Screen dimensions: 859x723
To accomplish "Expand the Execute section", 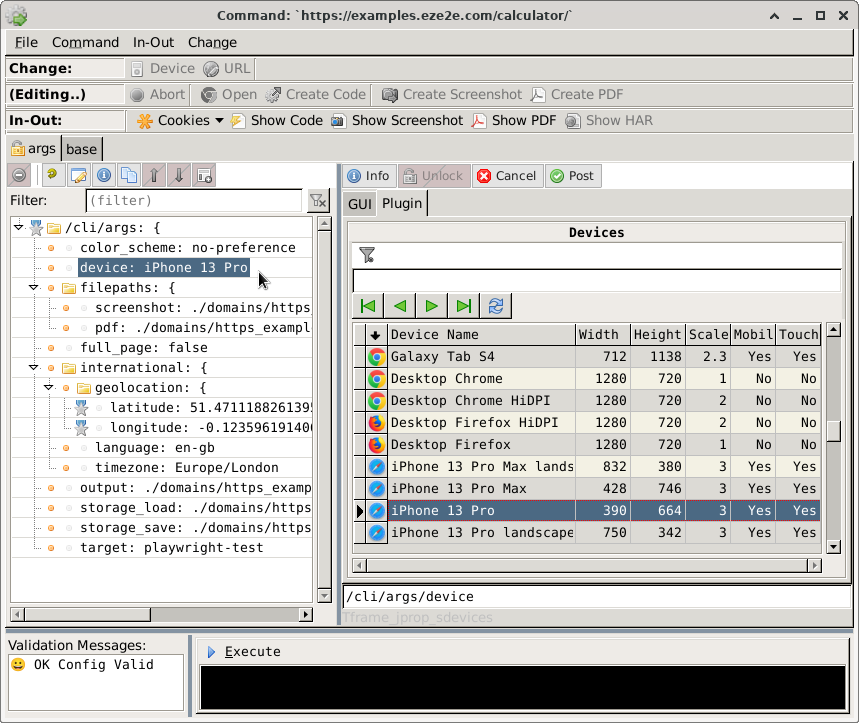I will (211, 652).
